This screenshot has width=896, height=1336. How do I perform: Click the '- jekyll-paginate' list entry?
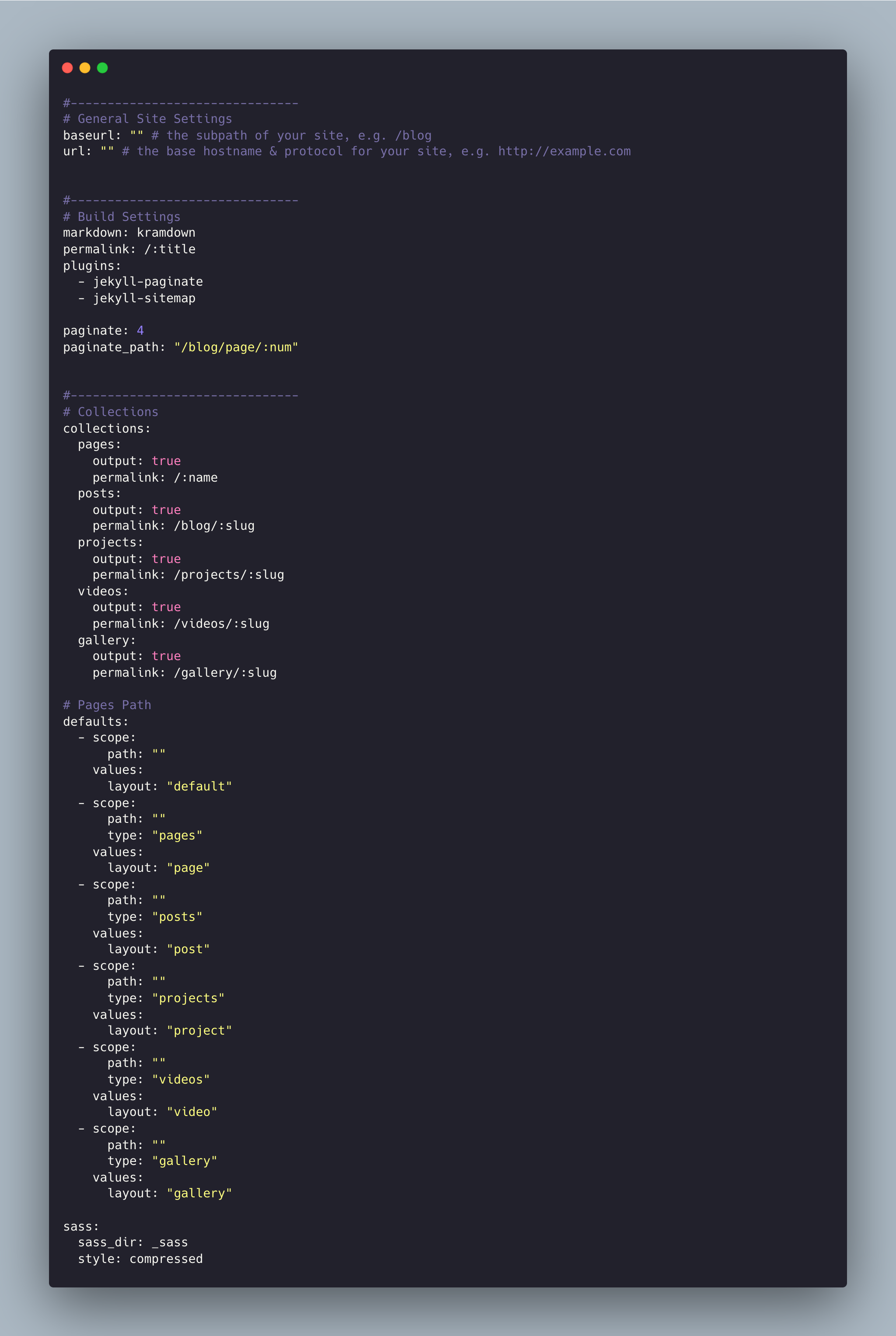[x=140, y=282]
